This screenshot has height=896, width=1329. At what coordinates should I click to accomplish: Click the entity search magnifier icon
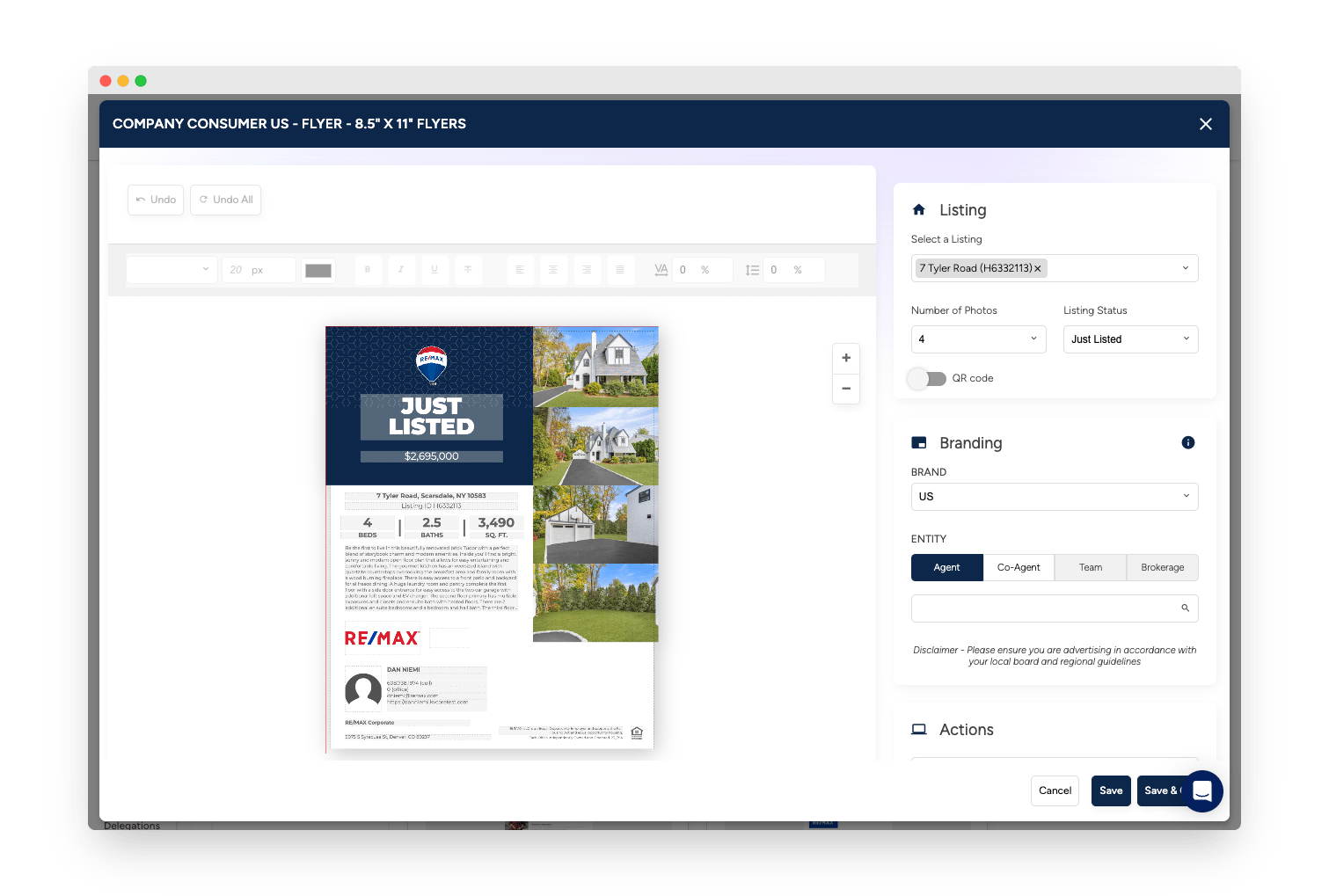pyautogui.click(x=1185, y=608)
